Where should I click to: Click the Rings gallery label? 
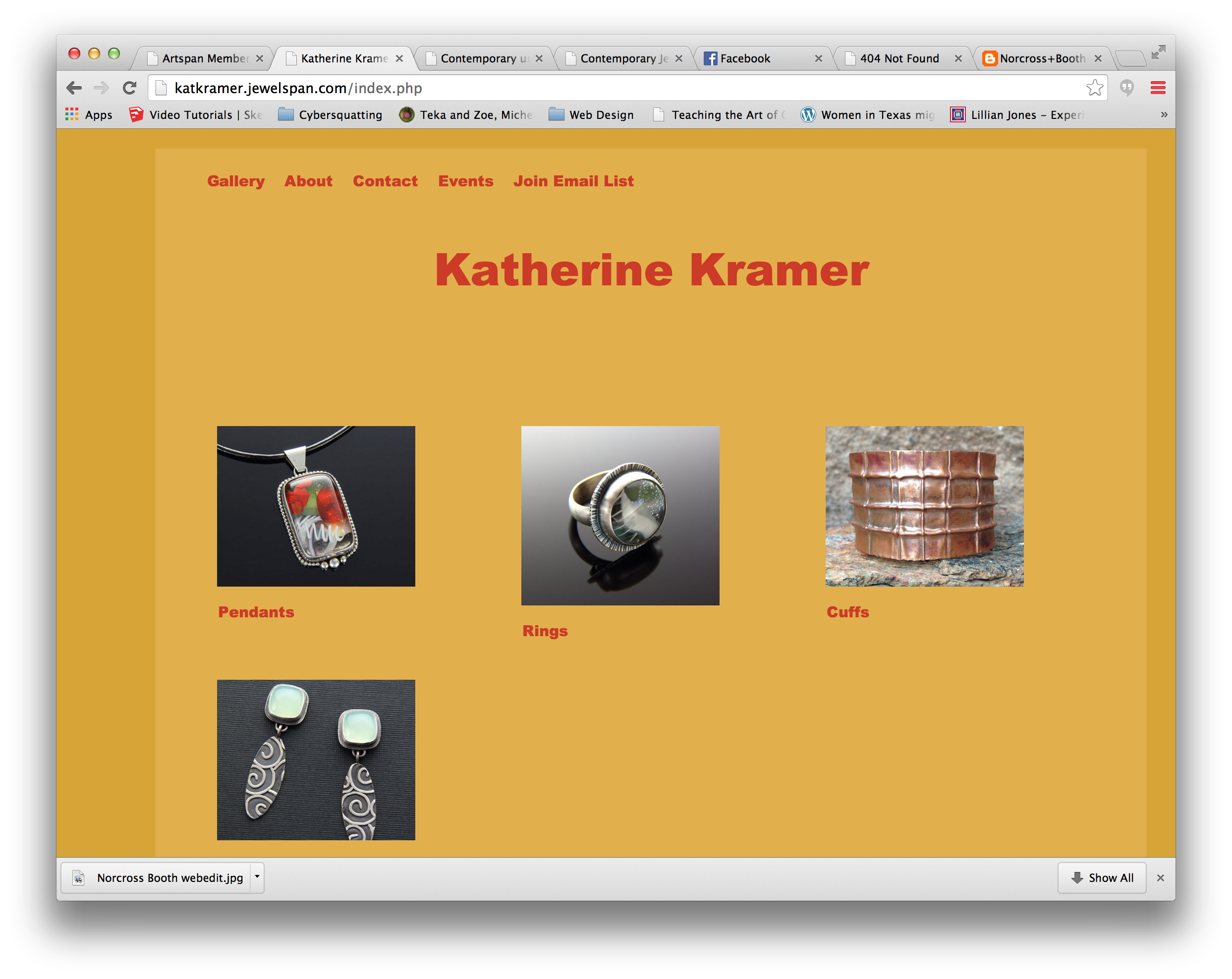tap(545, 631)
